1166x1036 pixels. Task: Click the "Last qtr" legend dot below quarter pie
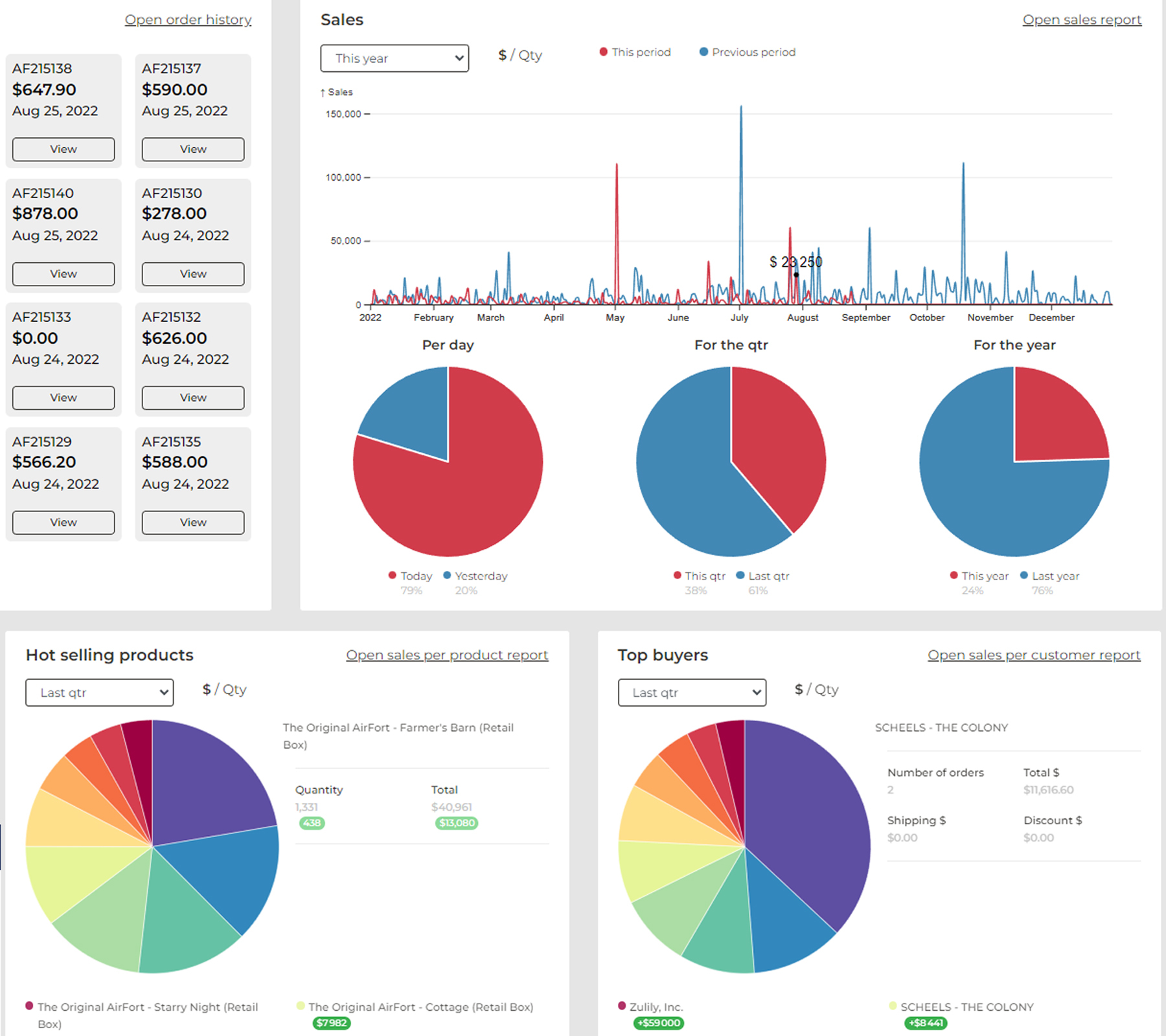coord(740,576)
